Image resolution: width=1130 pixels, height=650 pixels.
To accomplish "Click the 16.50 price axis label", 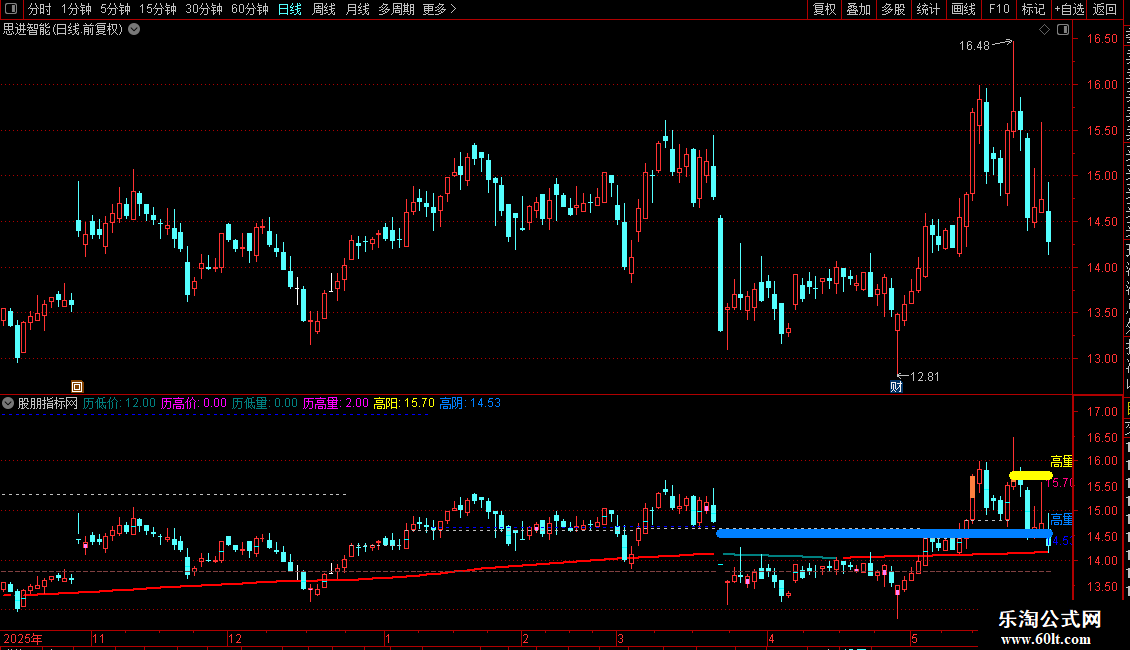I will [1103, 39].
